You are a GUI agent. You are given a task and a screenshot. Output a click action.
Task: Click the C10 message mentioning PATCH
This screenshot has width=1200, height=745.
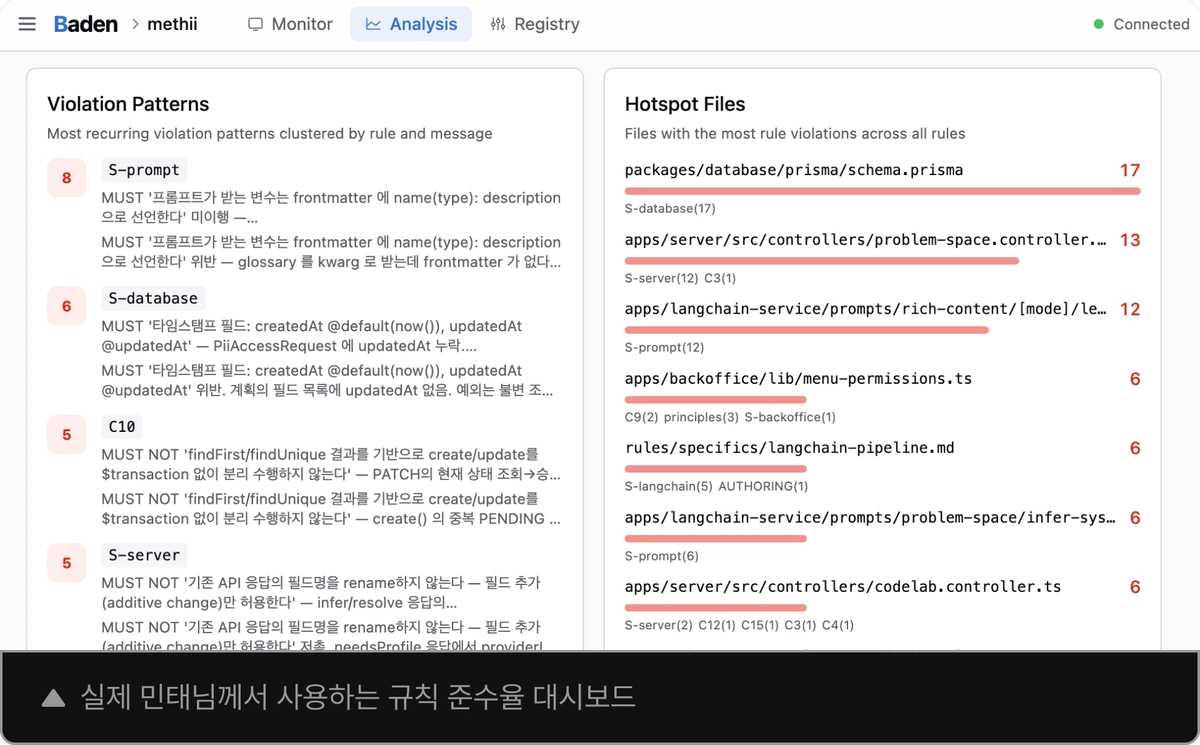331,464
